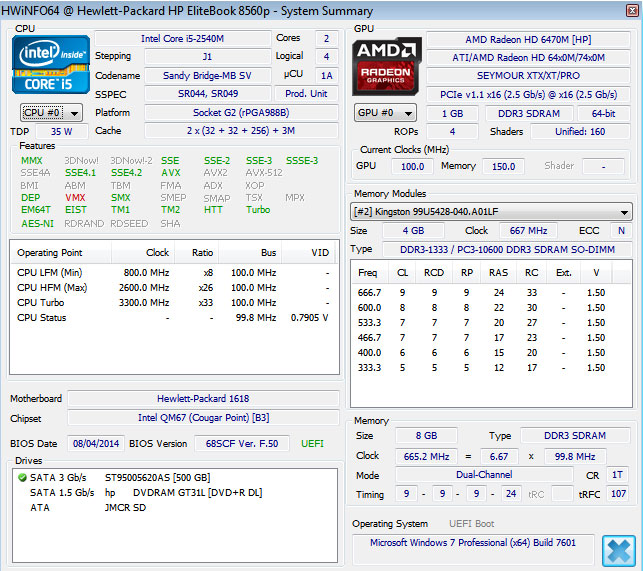Select the 666.7 frequency timing row
The height and width of the screenshot is (571, 643).
point(491,292)
